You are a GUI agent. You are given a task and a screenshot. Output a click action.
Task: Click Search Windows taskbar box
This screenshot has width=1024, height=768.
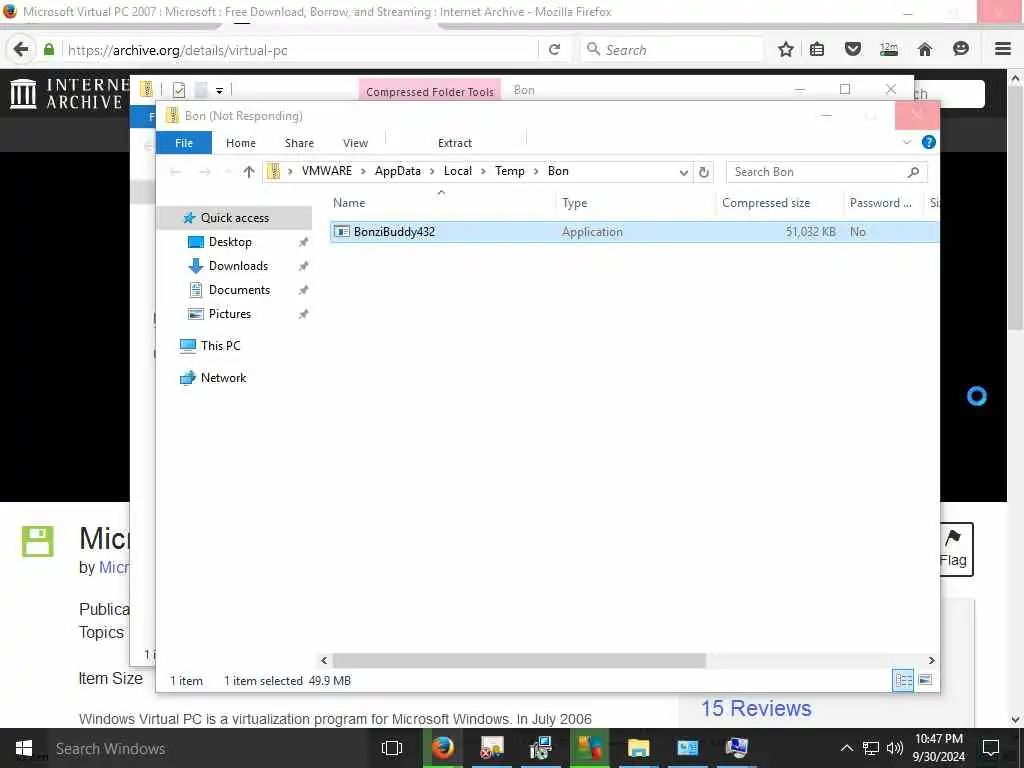click(x=209, y=748)
